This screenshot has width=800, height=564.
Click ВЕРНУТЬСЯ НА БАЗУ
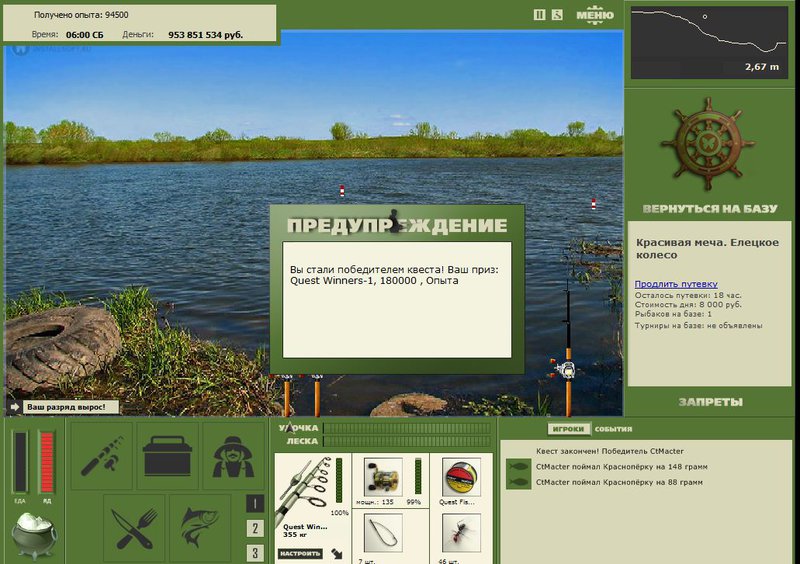(710, 209)
